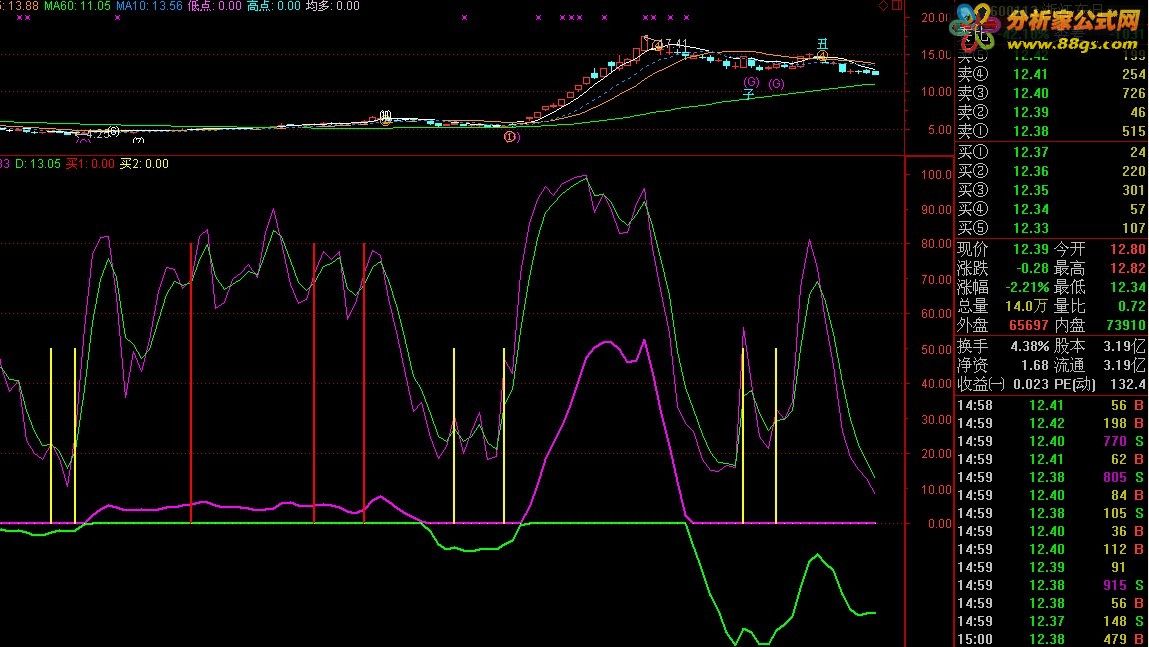Image resolution: width=1149 pixels, height=647 pixels.
Task: Select the 15:00 trade row with volume 479
Action: pyautogui.click(x=1052, y=640)
